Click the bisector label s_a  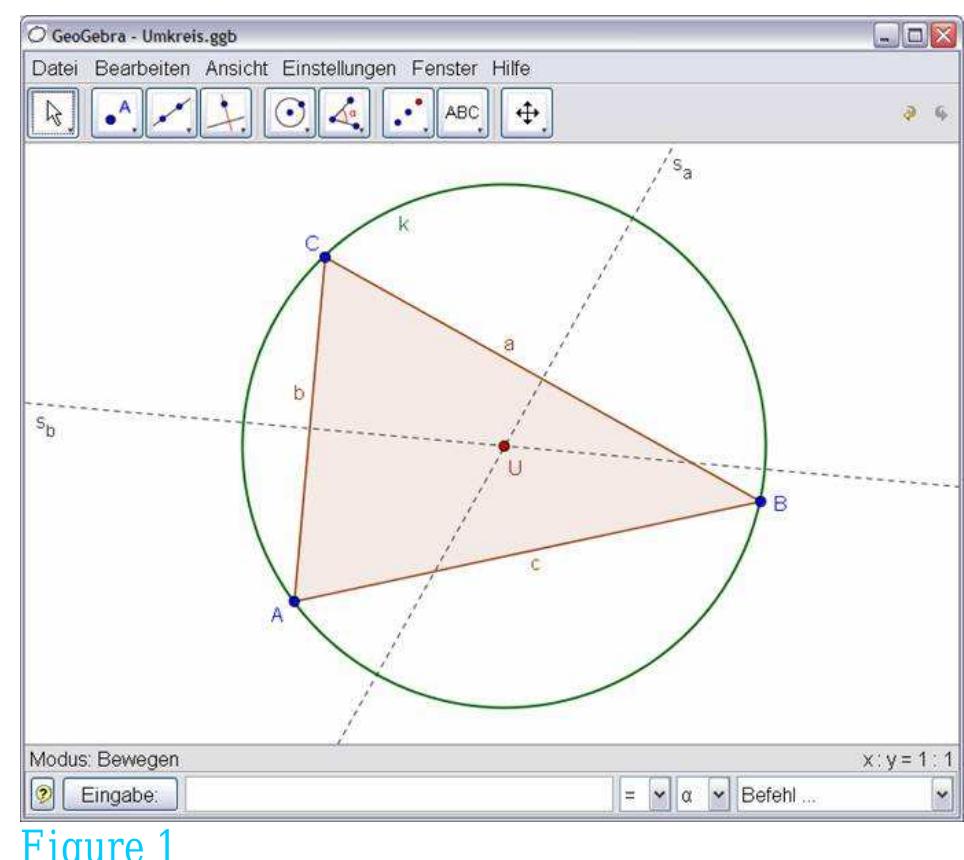pos(682,167)
